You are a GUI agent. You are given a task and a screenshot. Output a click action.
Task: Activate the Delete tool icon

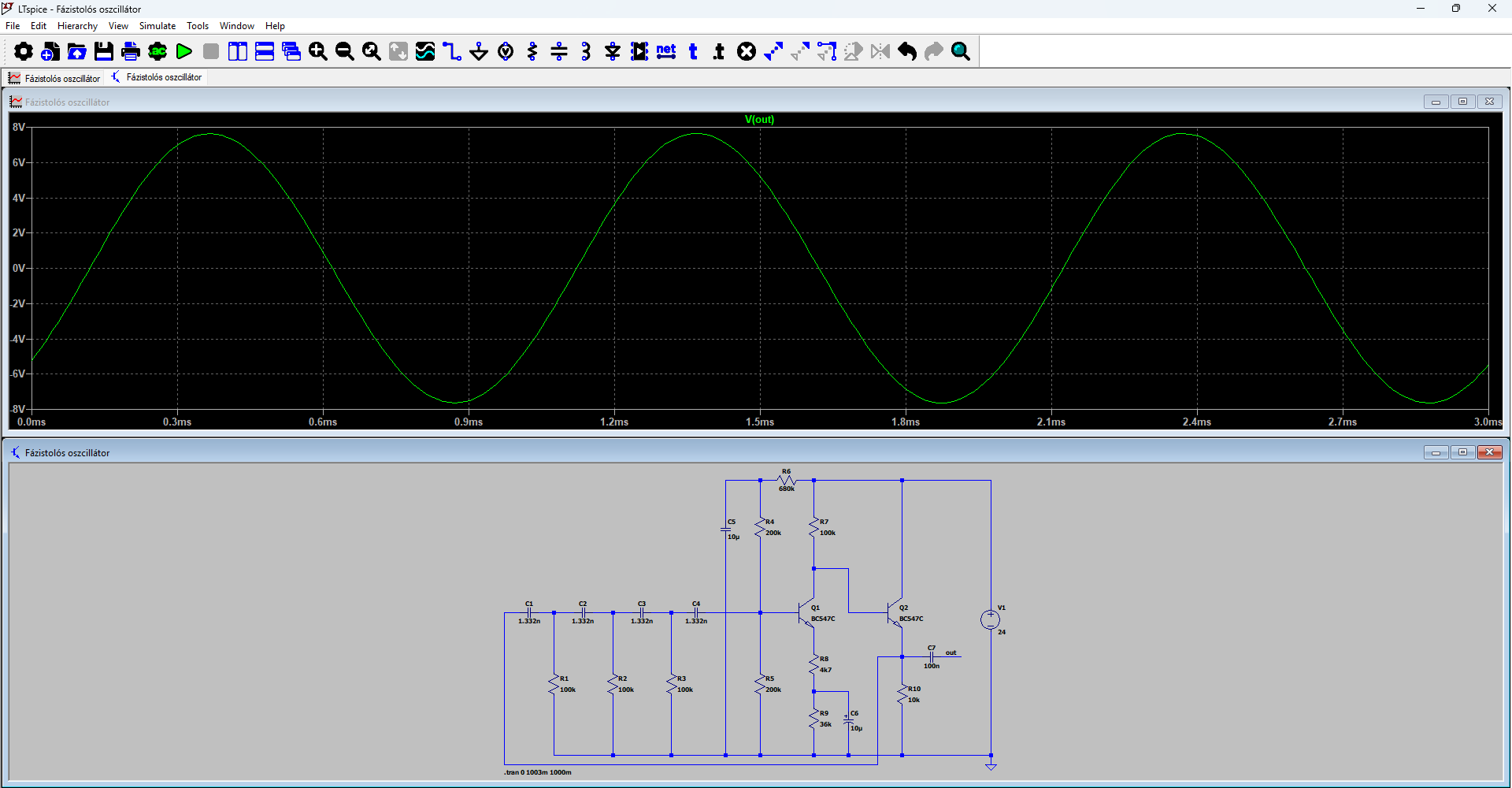[747, 52]
